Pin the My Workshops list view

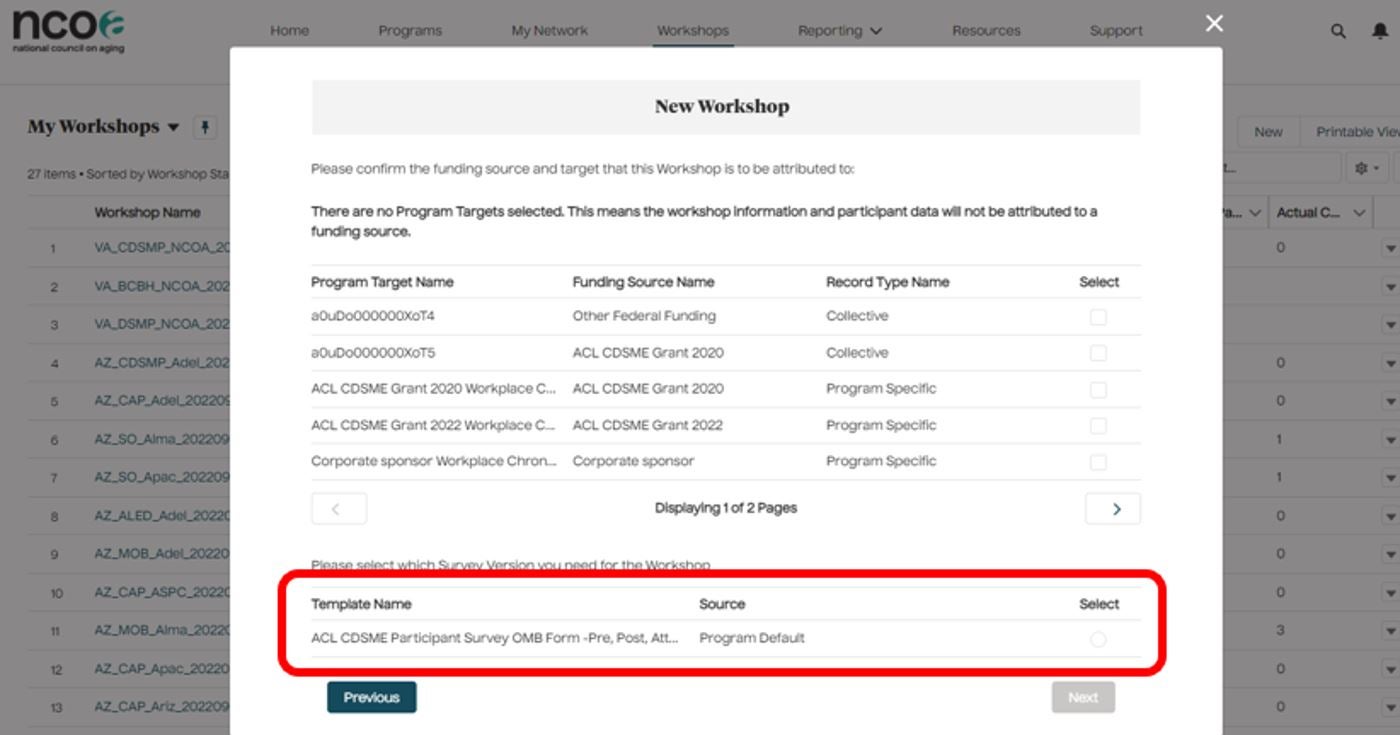tap(204, 127)
